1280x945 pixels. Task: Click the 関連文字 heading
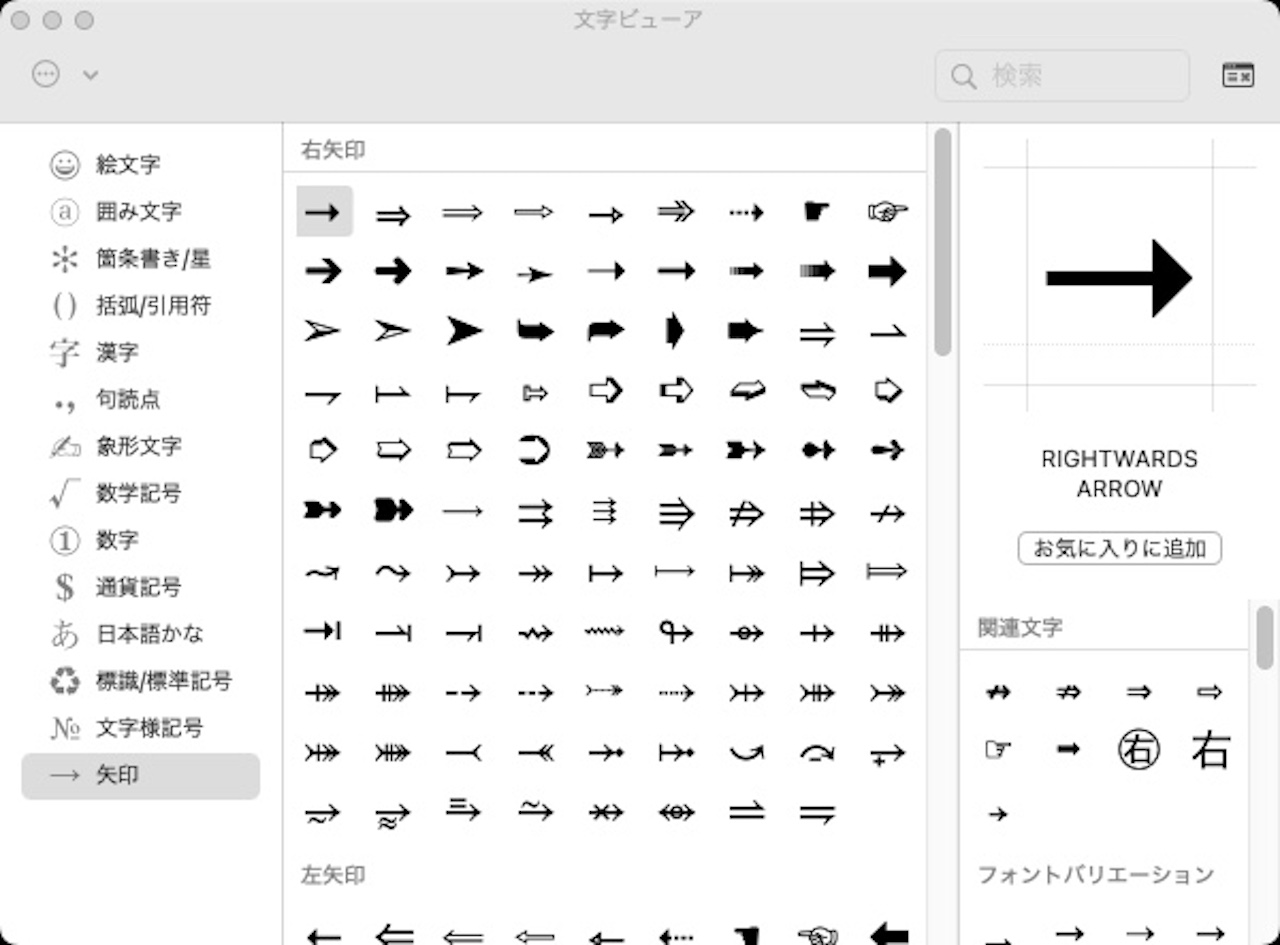[x=1020, y=628]
